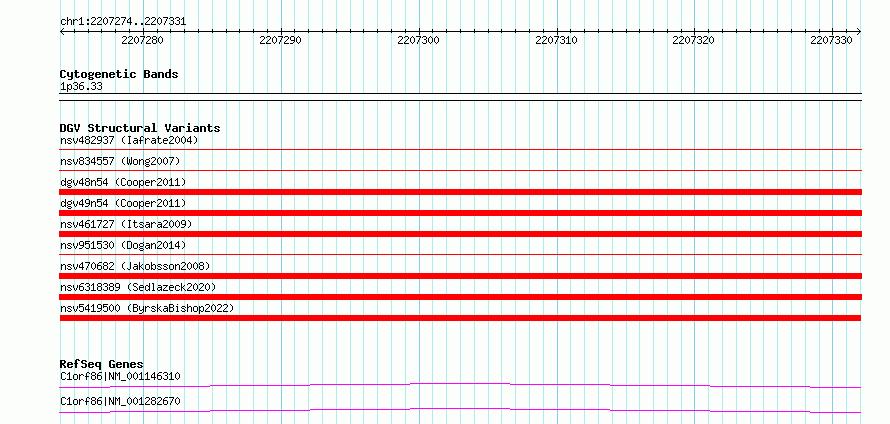Click the thick red bar under nsv6318389

pyautogui.click(x=460, y=297)
